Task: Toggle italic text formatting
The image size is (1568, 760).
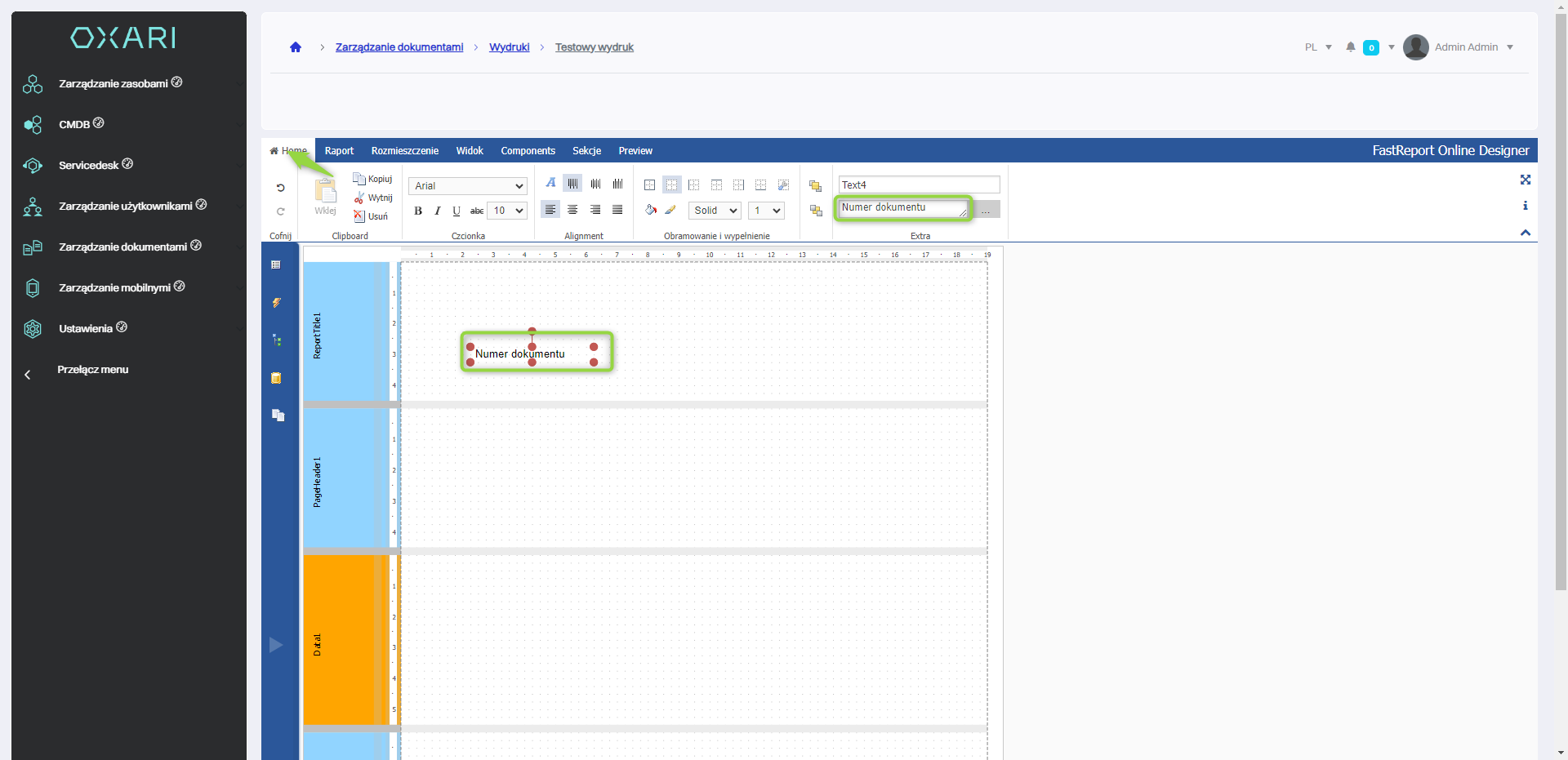Action: (438, 211)
